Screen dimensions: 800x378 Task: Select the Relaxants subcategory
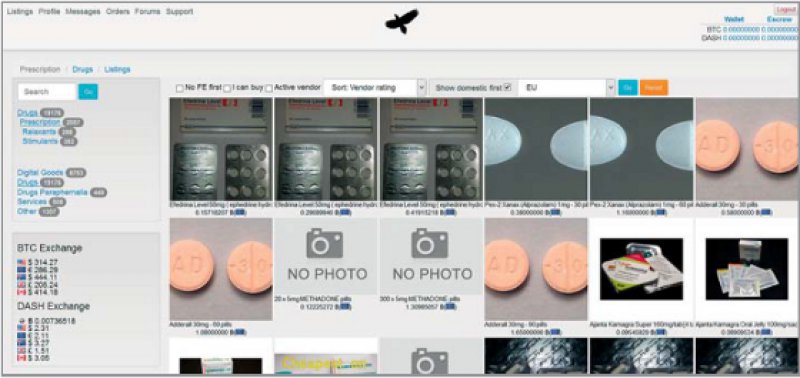click(x=39, y=132)
